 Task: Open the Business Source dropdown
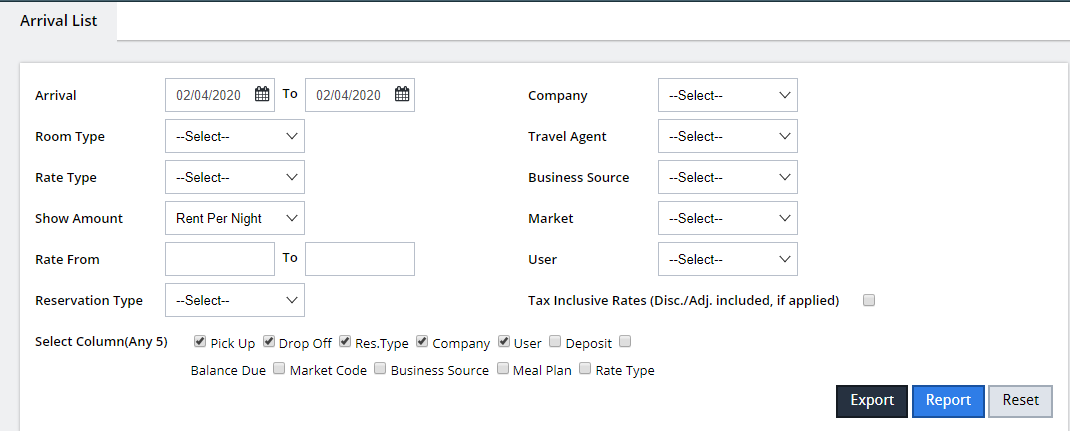click(727, 177)
